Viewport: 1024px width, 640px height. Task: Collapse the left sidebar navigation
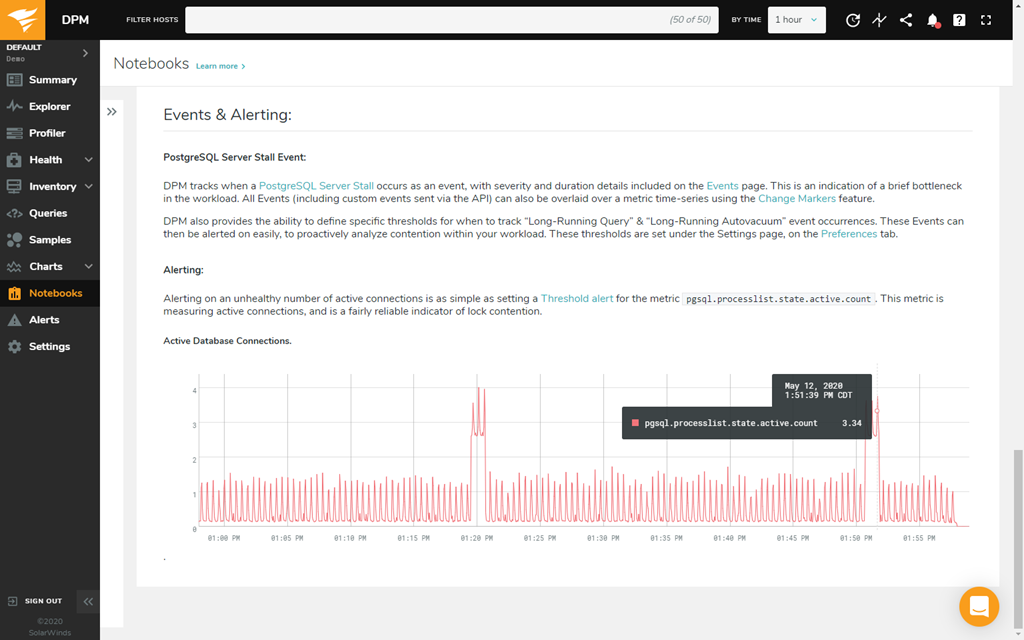pos(88,601)
